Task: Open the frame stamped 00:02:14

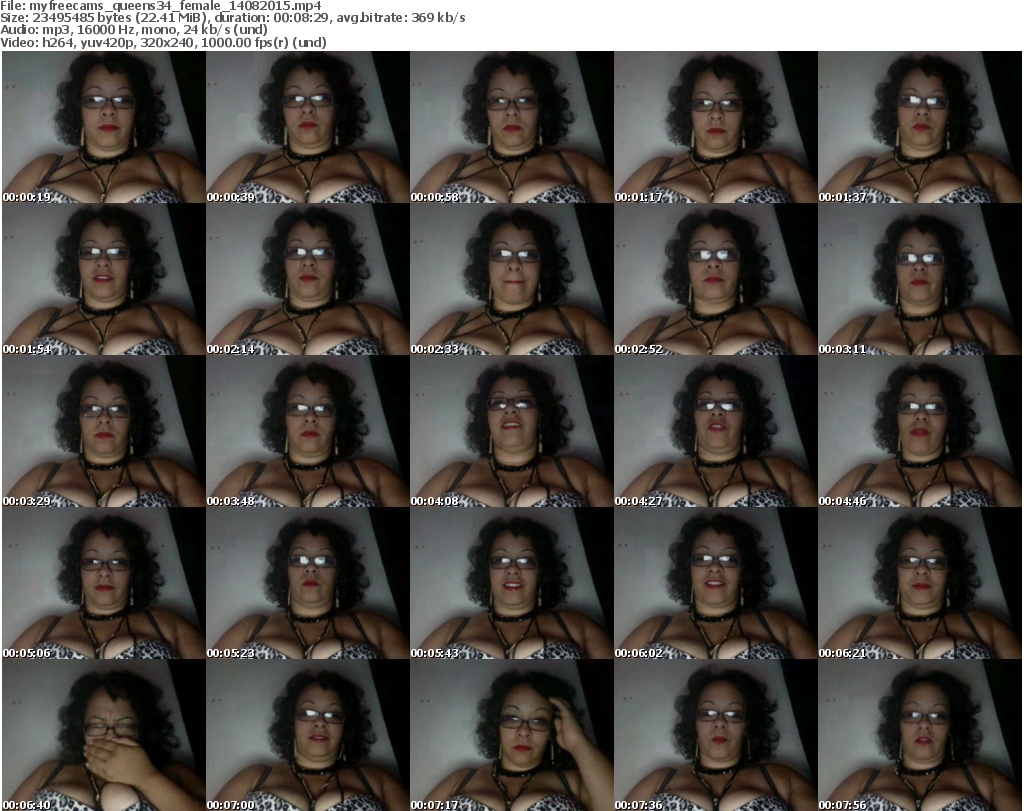Action: pyautogui.click(x=308, y=279)
